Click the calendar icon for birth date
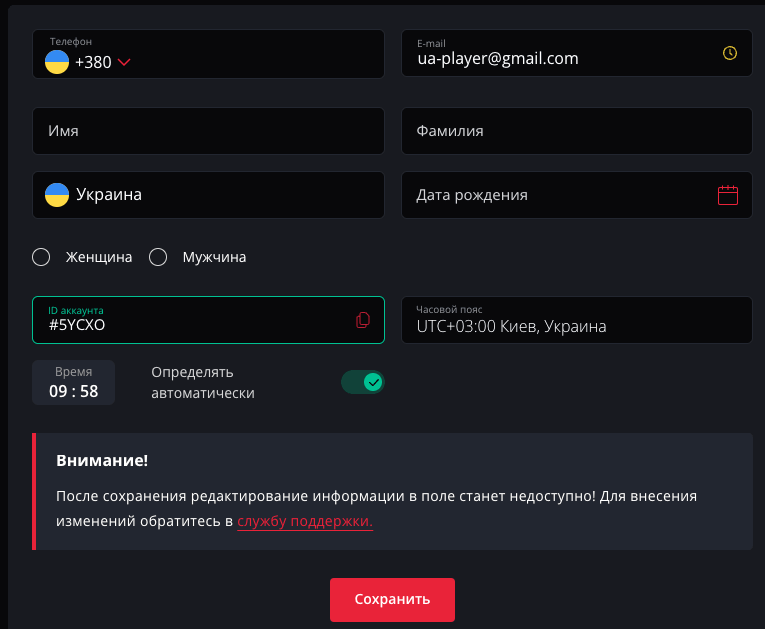This screenshot has width=765, height=629. tap(728, 195)
